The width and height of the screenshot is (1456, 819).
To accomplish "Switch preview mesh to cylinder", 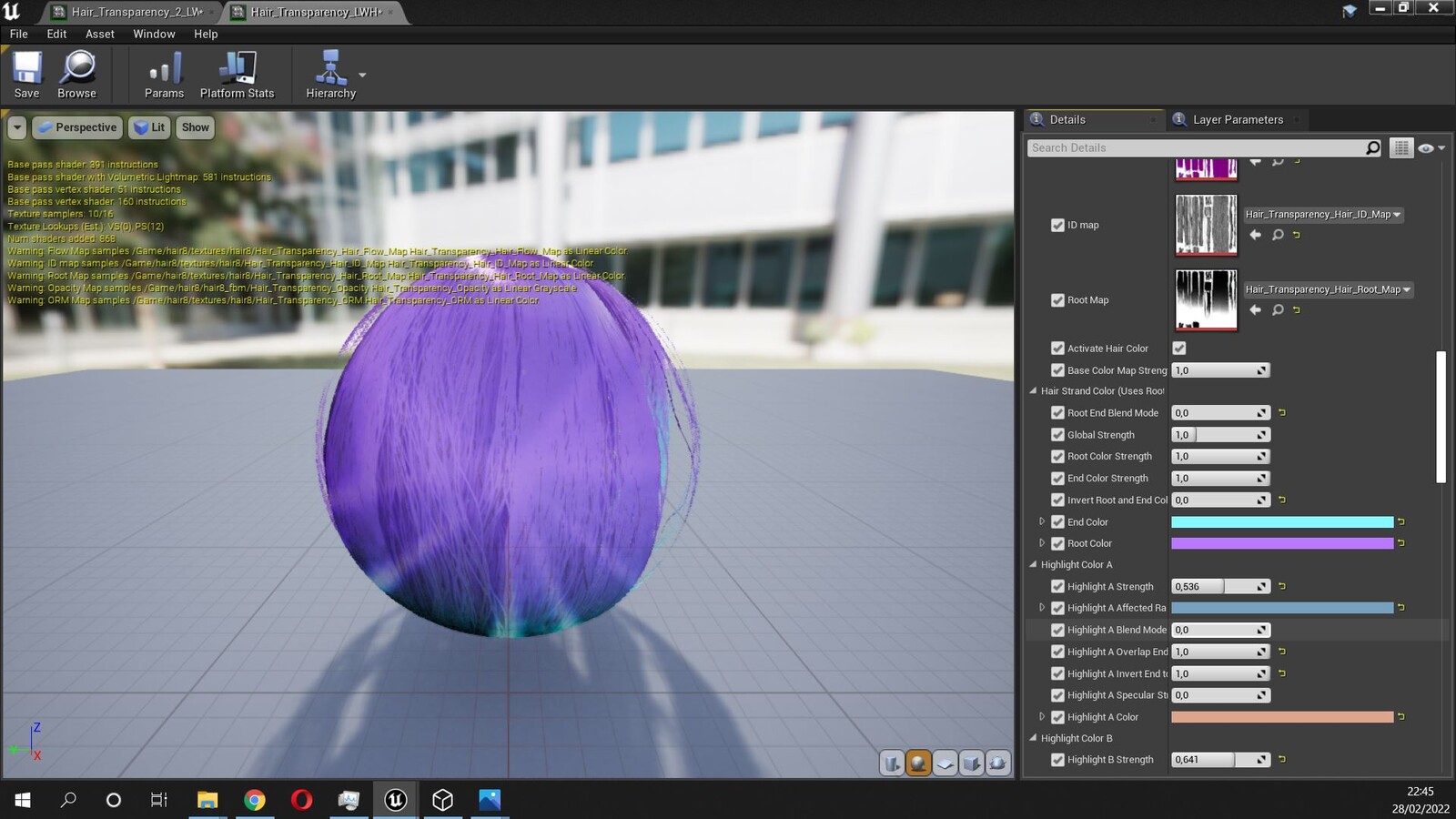I will (x=892, y=763).
